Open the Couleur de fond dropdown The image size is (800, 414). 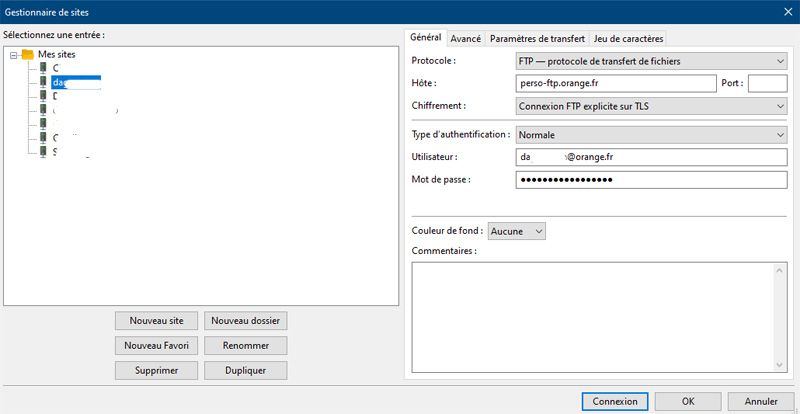(x=517, y=231)
